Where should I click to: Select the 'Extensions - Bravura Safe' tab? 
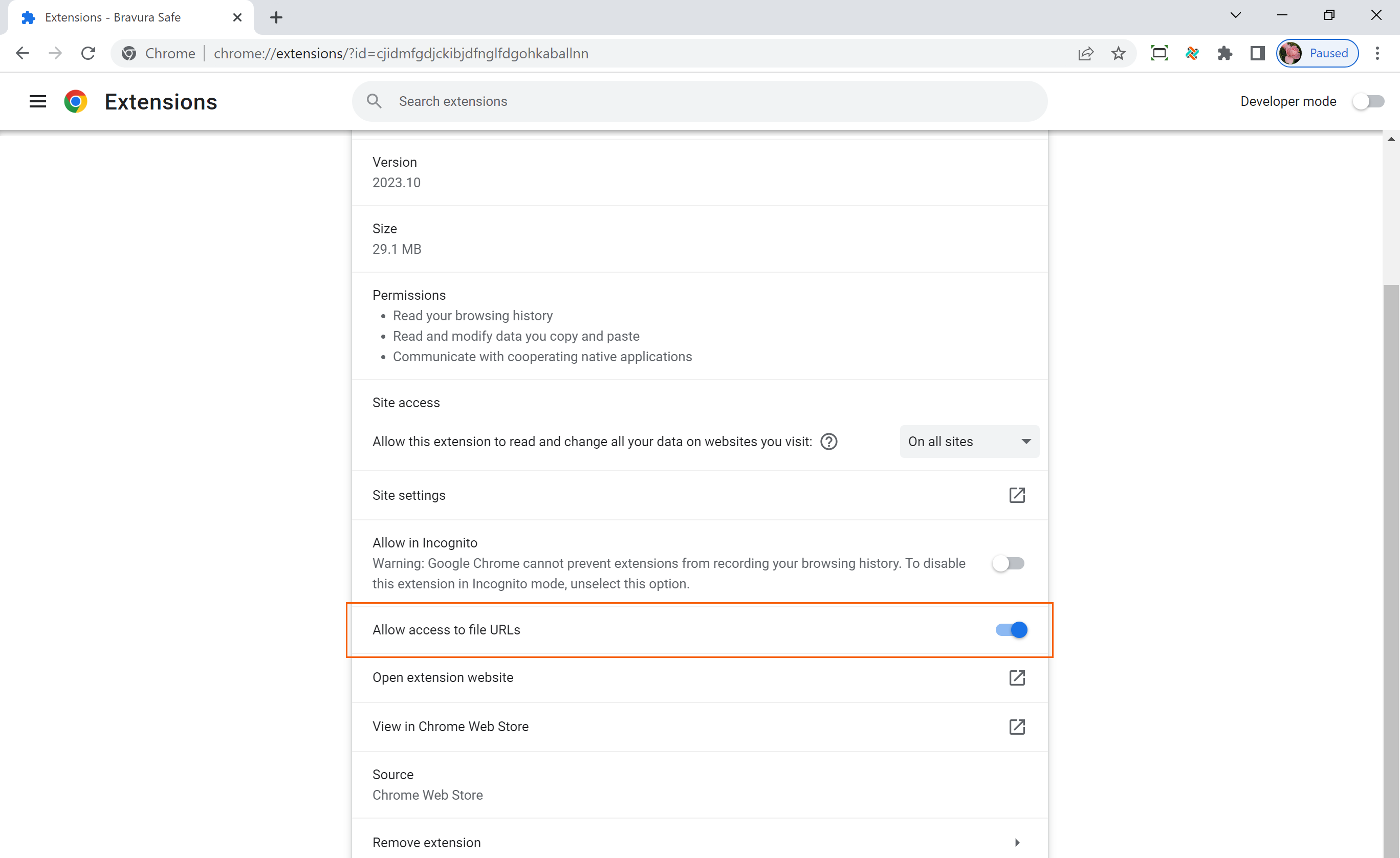[x=114, y=17]
